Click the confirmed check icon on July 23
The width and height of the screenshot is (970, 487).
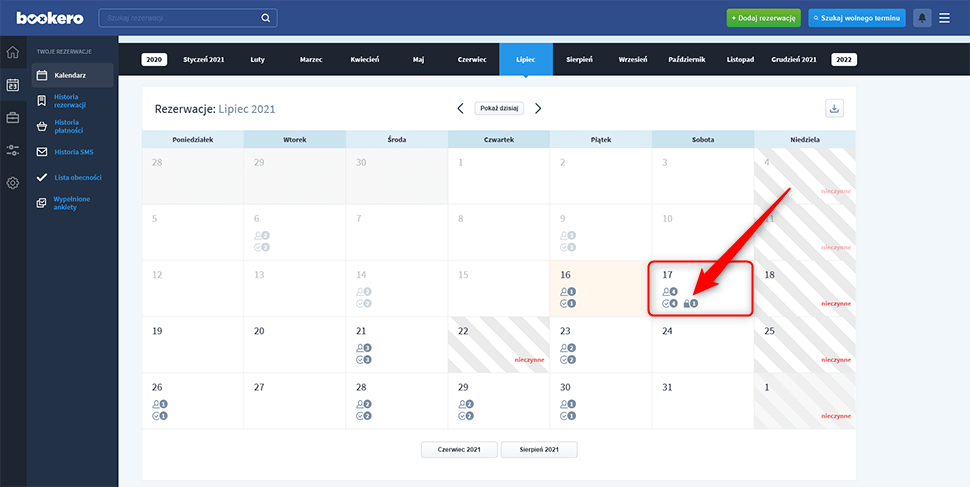click(x=564, y=360)
